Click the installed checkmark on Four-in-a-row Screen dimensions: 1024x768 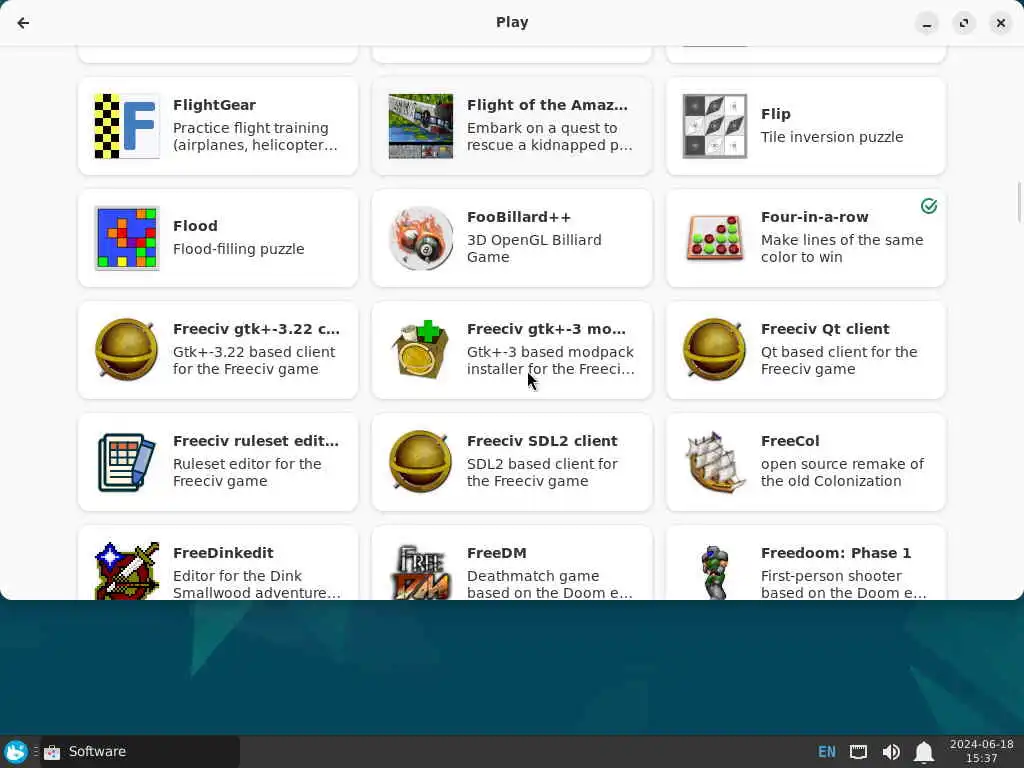pos(929,206)
